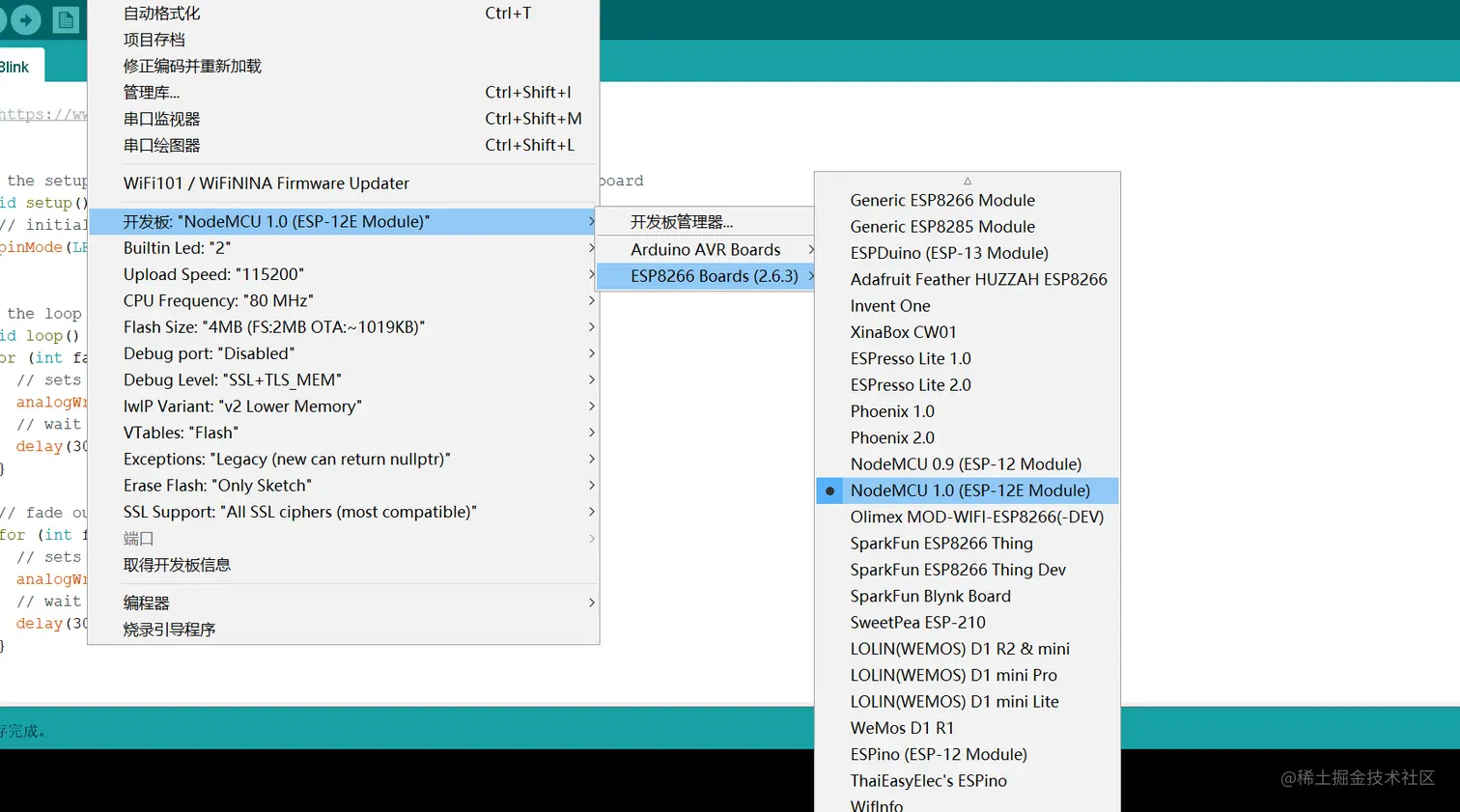Open Arduino AVR Boards submenu
The width and height of the screenshot is (1460, 812).
point(706,249)
